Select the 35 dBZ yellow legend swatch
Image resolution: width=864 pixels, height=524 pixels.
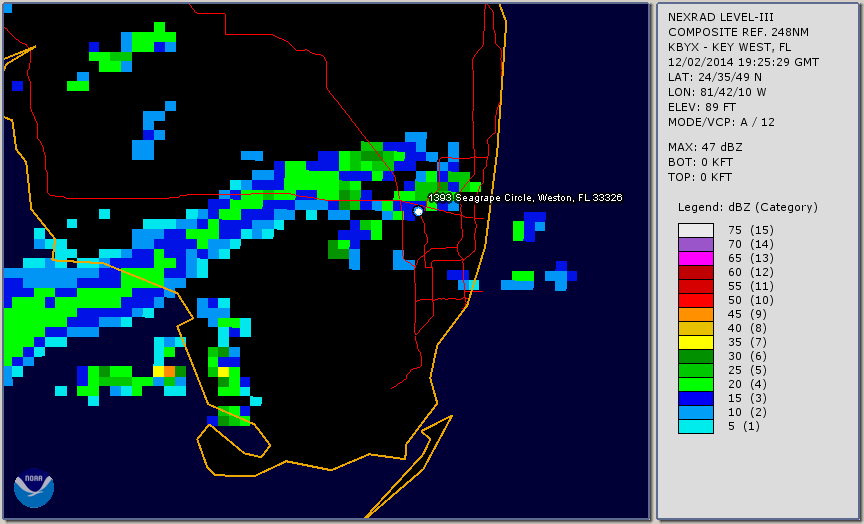(x=696, y=342)
